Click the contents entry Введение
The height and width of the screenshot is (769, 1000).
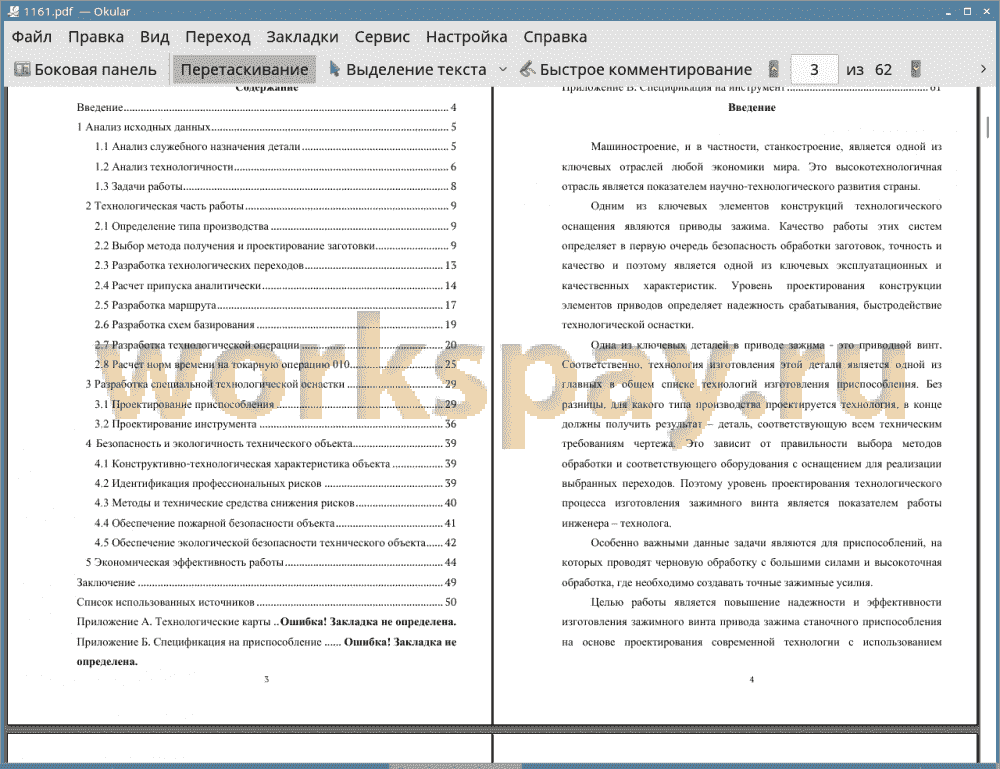tap(267, 108)
